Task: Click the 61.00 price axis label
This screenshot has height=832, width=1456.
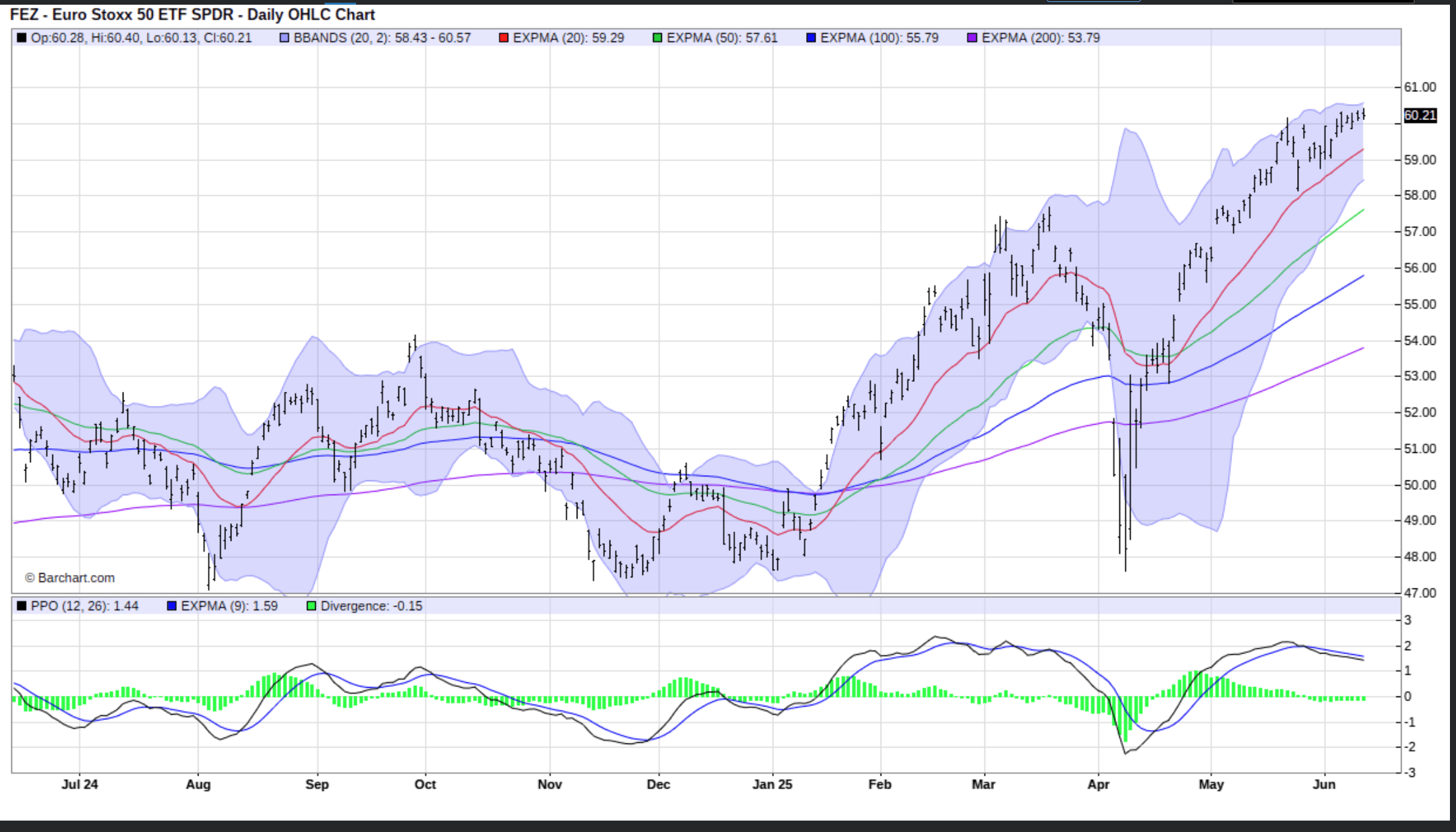Action: click(1420, 87)
